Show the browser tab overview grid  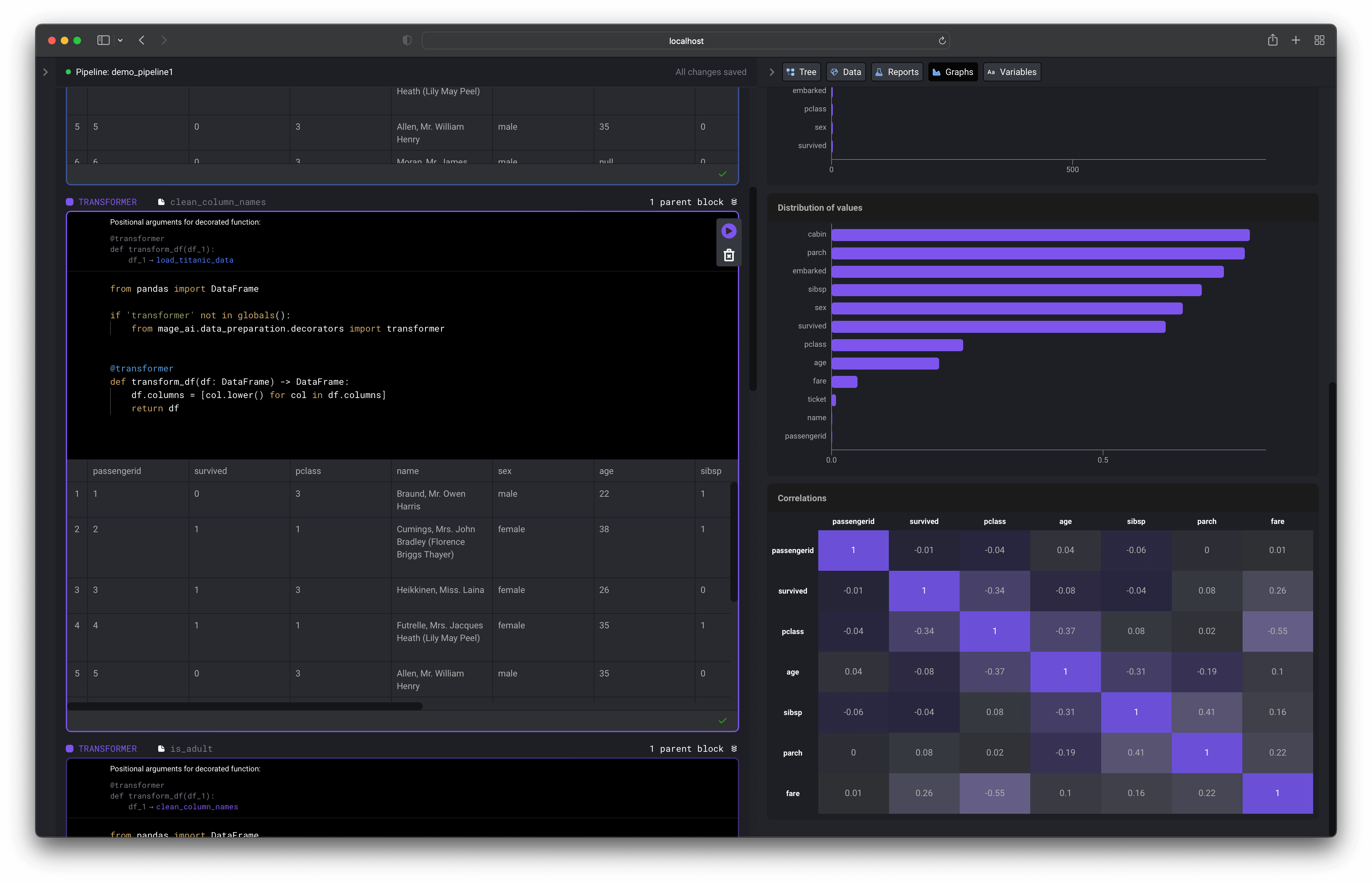click(x=1319, y=40)
